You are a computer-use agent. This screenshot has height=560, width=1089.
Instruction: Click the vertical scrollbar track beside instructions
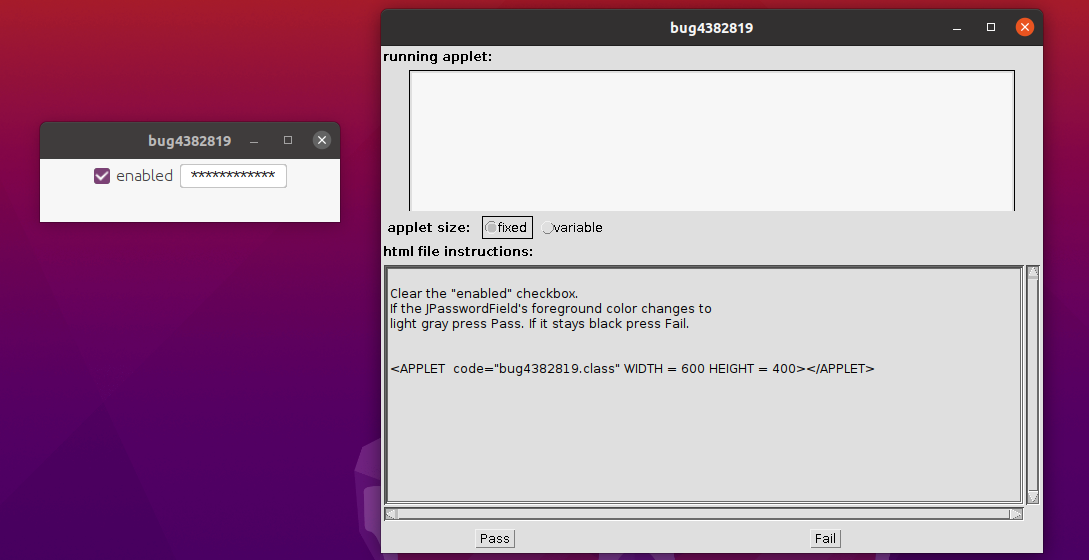[x=1033, y=384]
